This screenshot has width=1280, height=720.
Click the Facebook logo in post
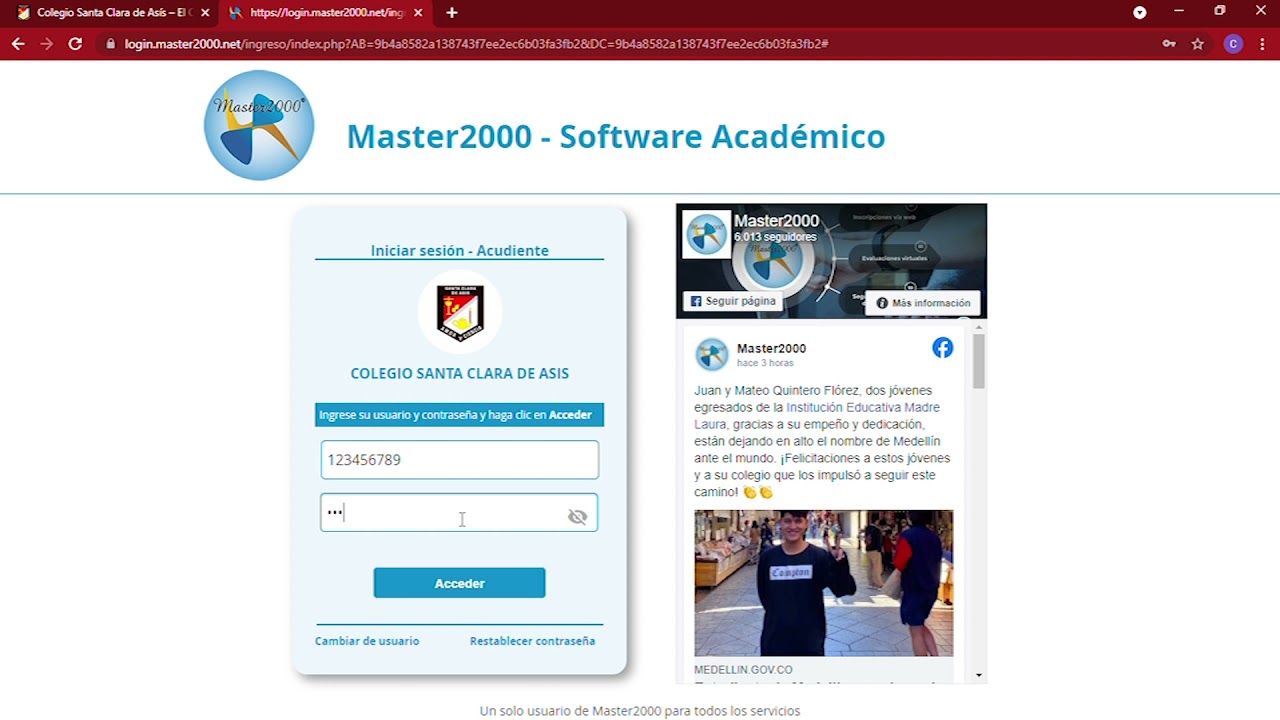pyautogui.click(x=943, y=348)
